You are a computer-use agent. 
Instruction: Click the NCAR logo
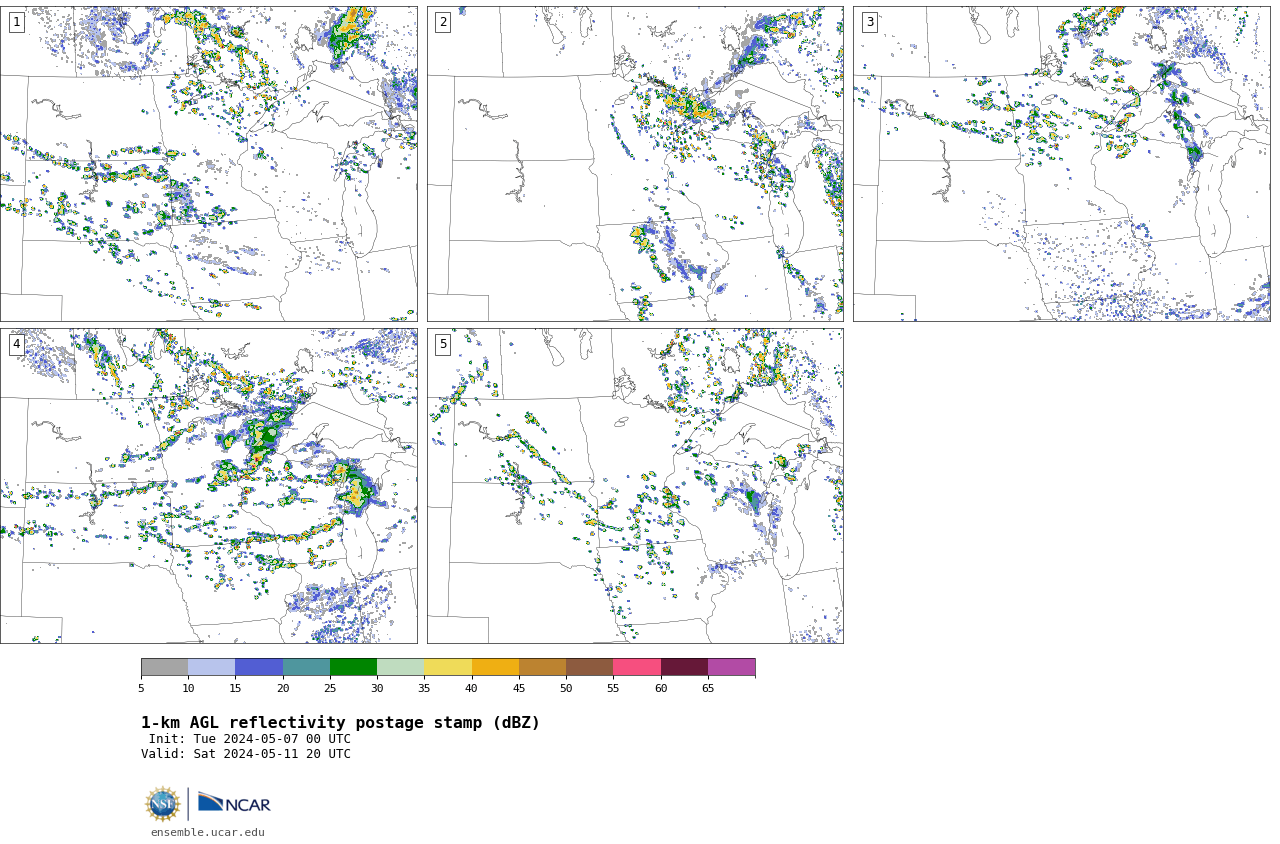234,803
